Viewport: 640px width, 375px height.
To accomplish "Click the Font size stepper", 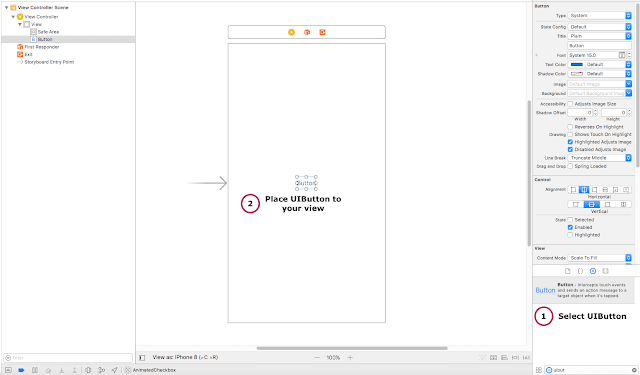I will pos(629,55).
